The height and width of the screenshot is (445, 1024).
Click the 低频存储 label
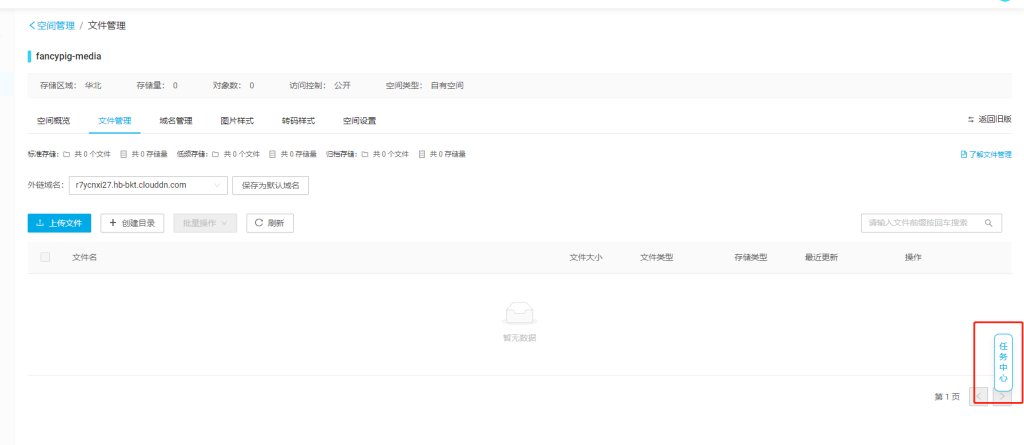click(x=193, y=155)
